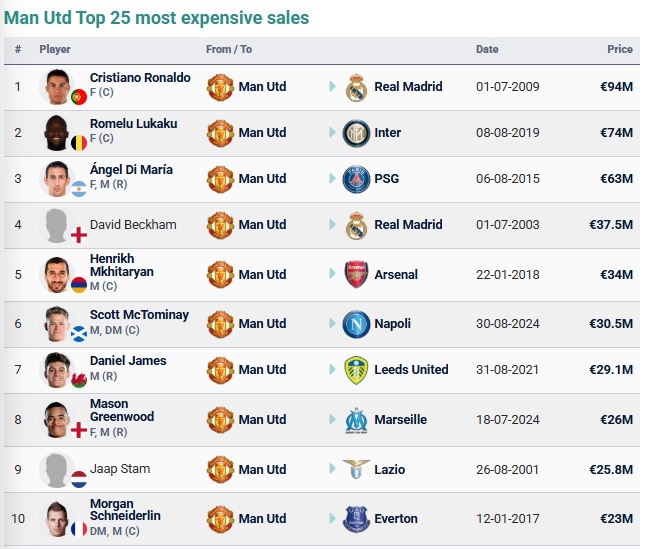Click the PSG club badge
The width and height of the screenshot is (650, 549).
(356, 179)
